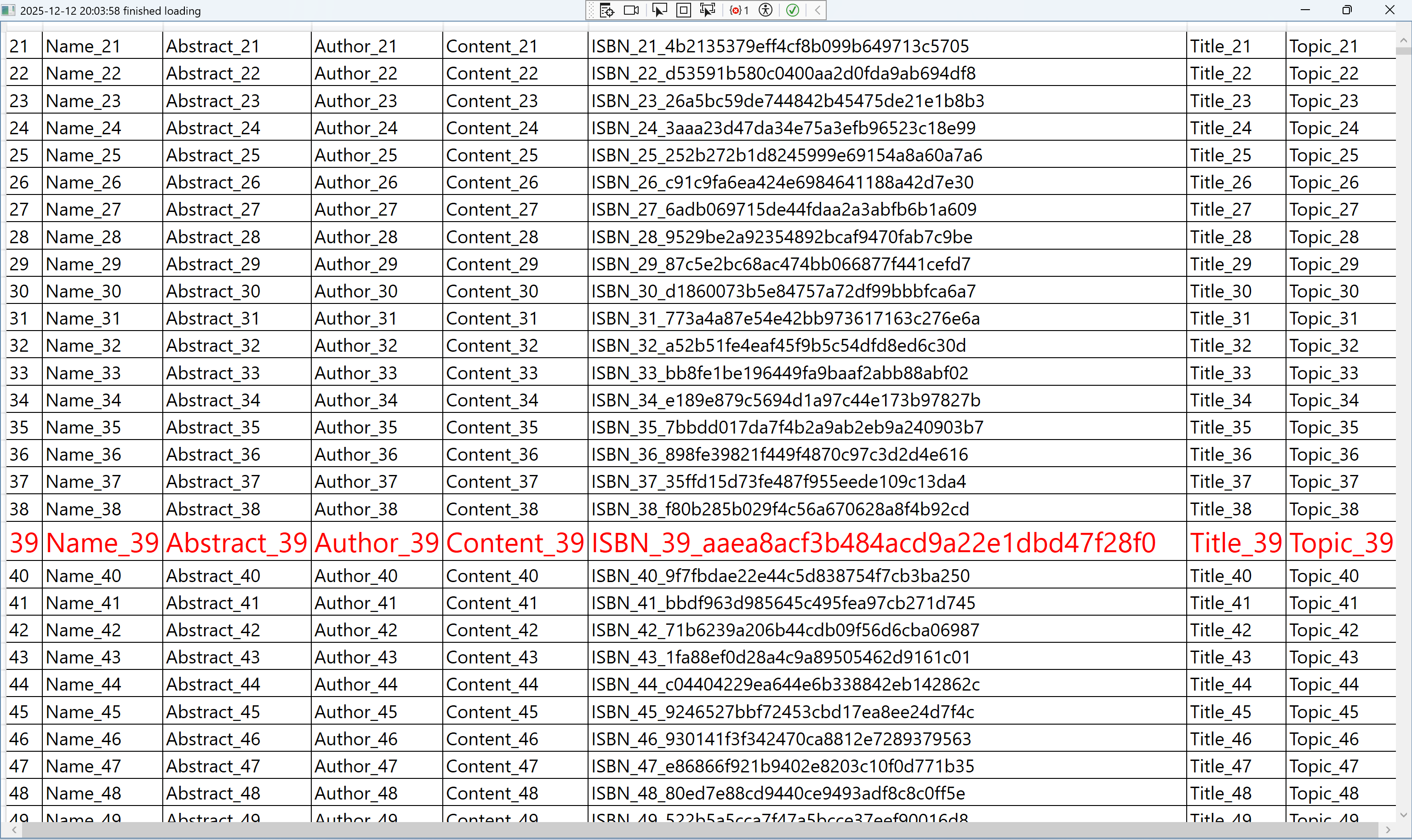Click vertical scrollbar down arrow
This screenshot has height=840, width=1412.
pyautogui.click(x=1404, y=815)
